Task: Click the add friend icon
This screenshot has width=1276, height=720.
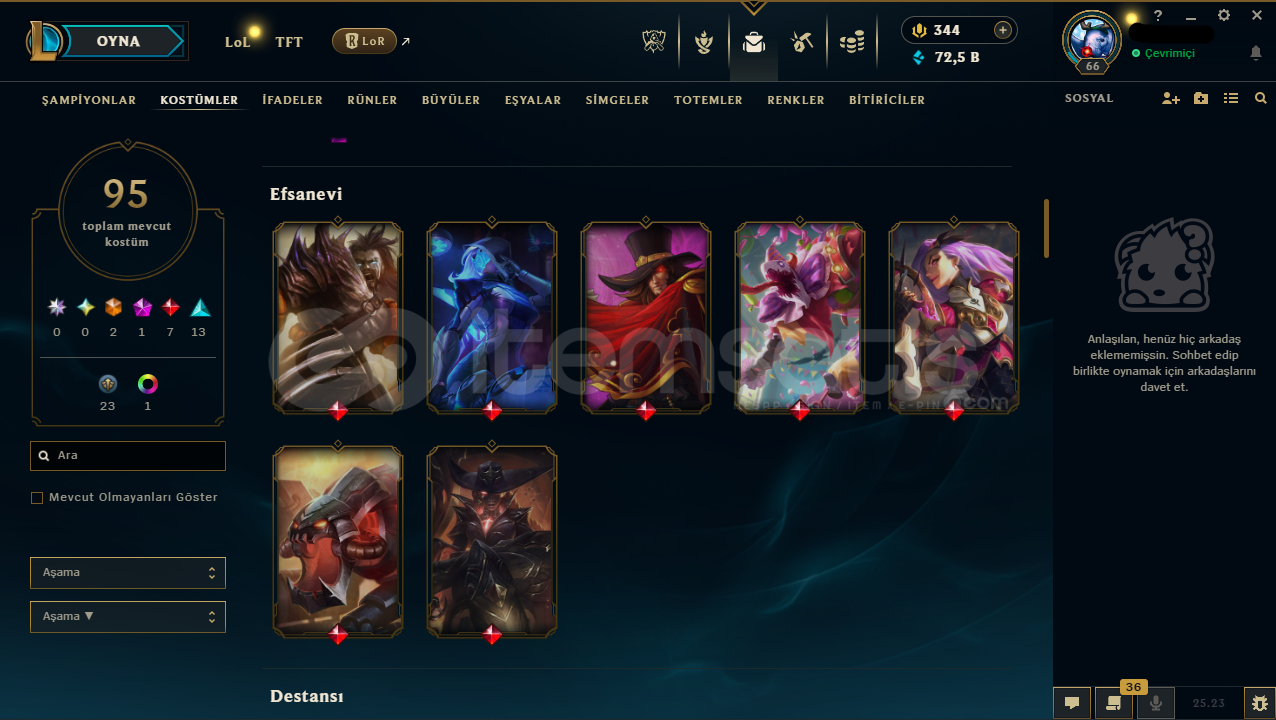Action: (1171, 99)
